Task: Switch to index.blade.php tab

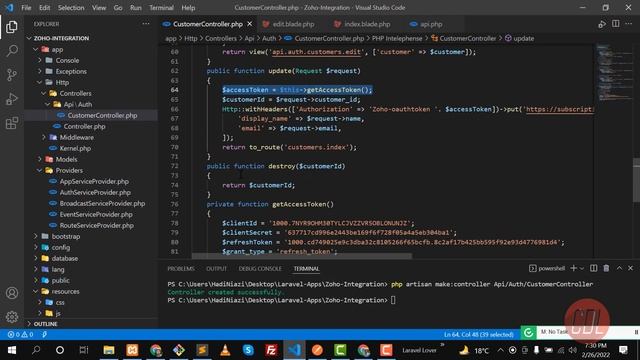Action: (x=367, y=24)
